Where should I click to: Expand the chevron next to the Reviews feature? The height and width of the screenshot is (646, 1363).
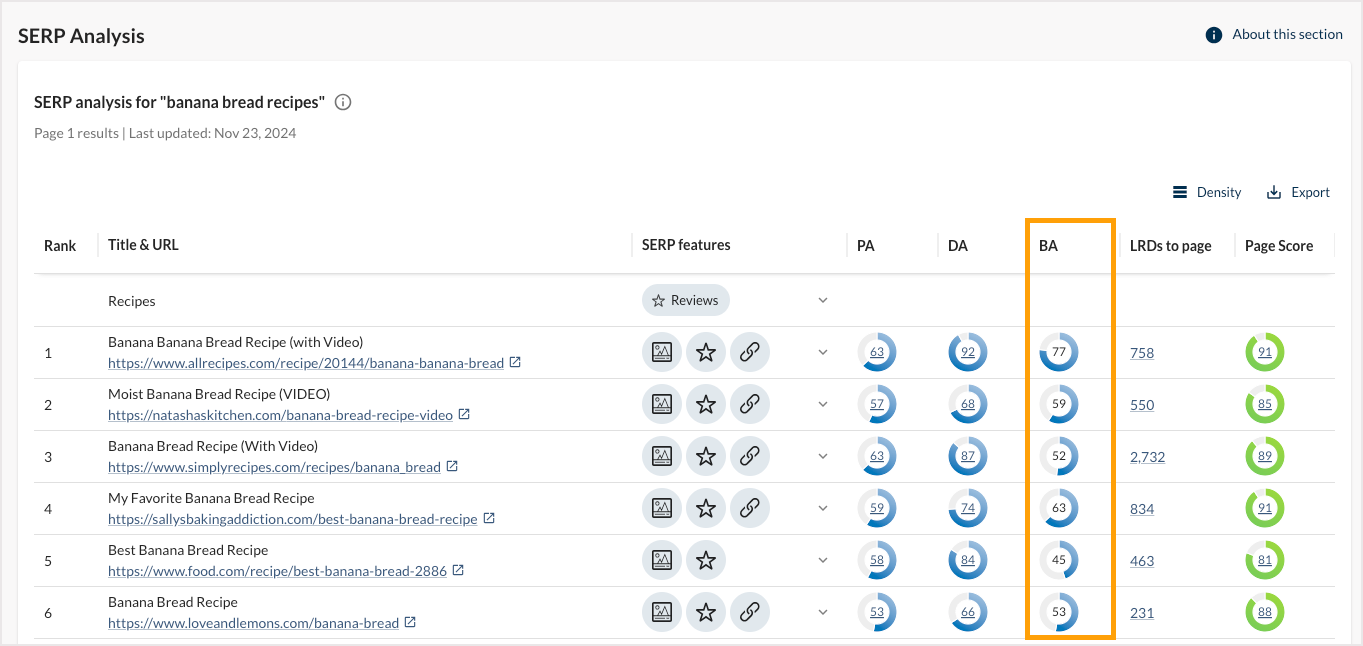[822, 300]
